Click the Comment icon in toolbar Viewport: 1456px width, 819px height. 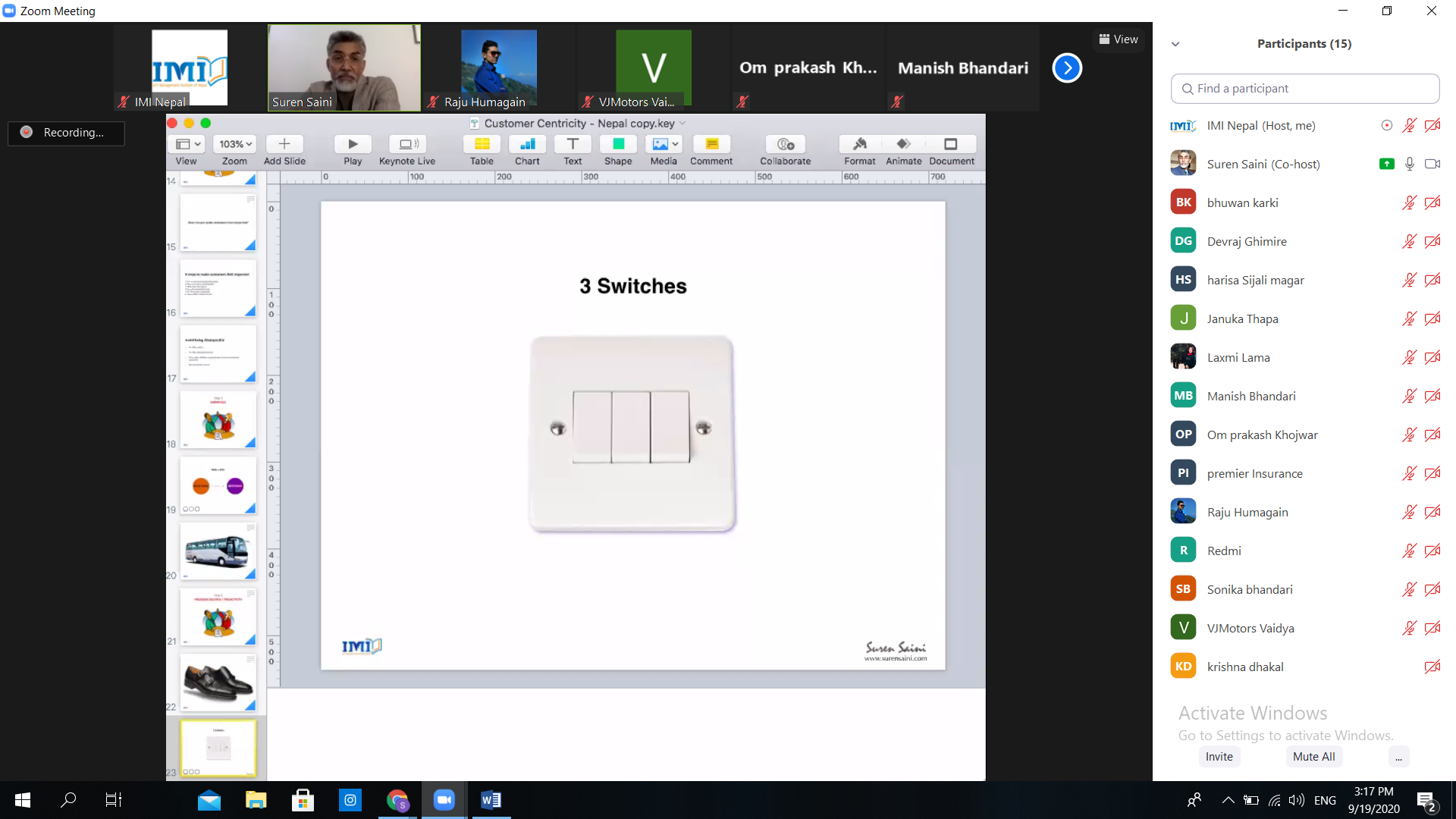coord(711,144)
